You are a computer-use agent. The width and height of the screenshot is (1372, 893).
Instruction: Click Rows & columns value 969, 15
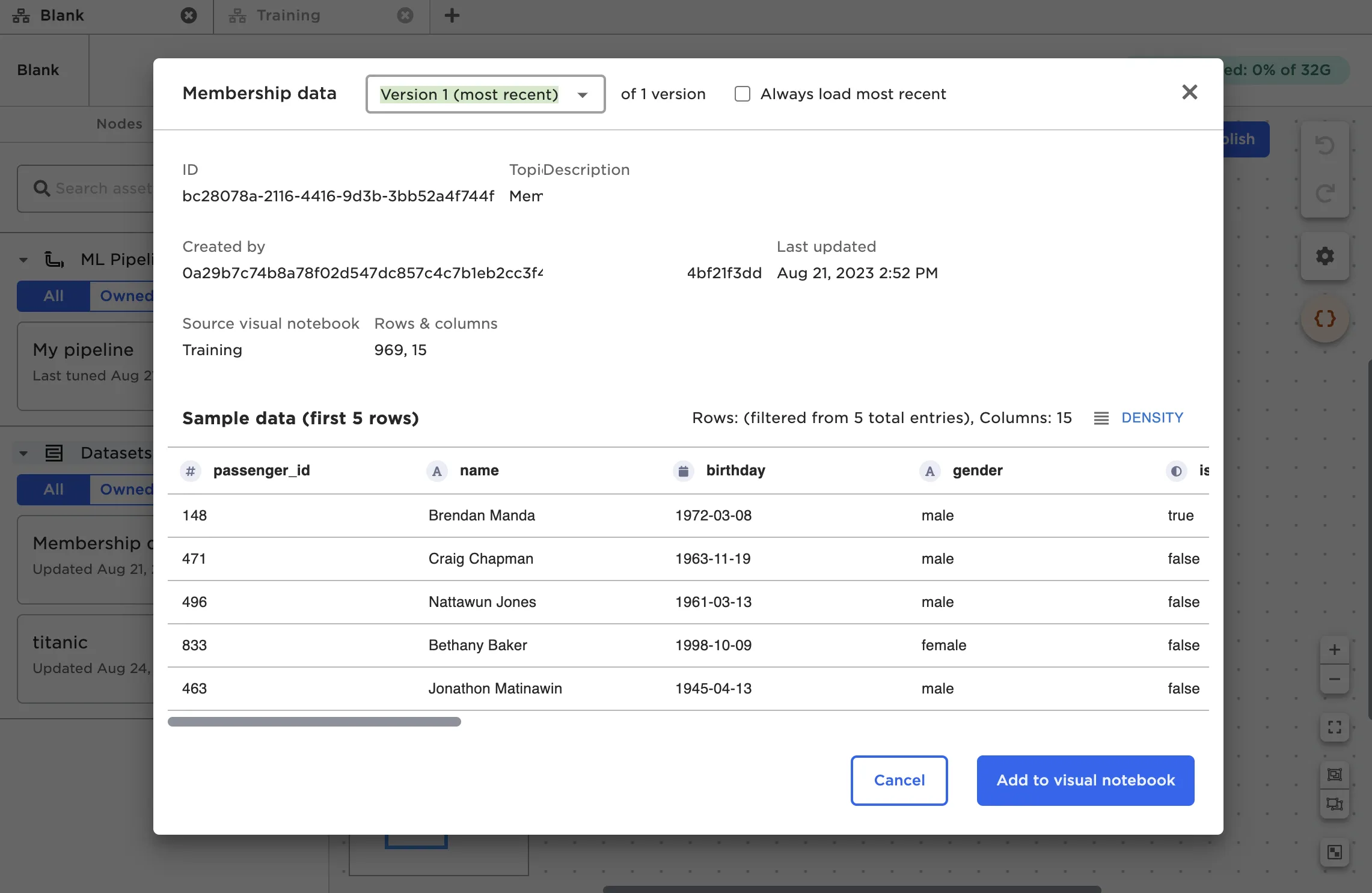[x=400, y=350]
